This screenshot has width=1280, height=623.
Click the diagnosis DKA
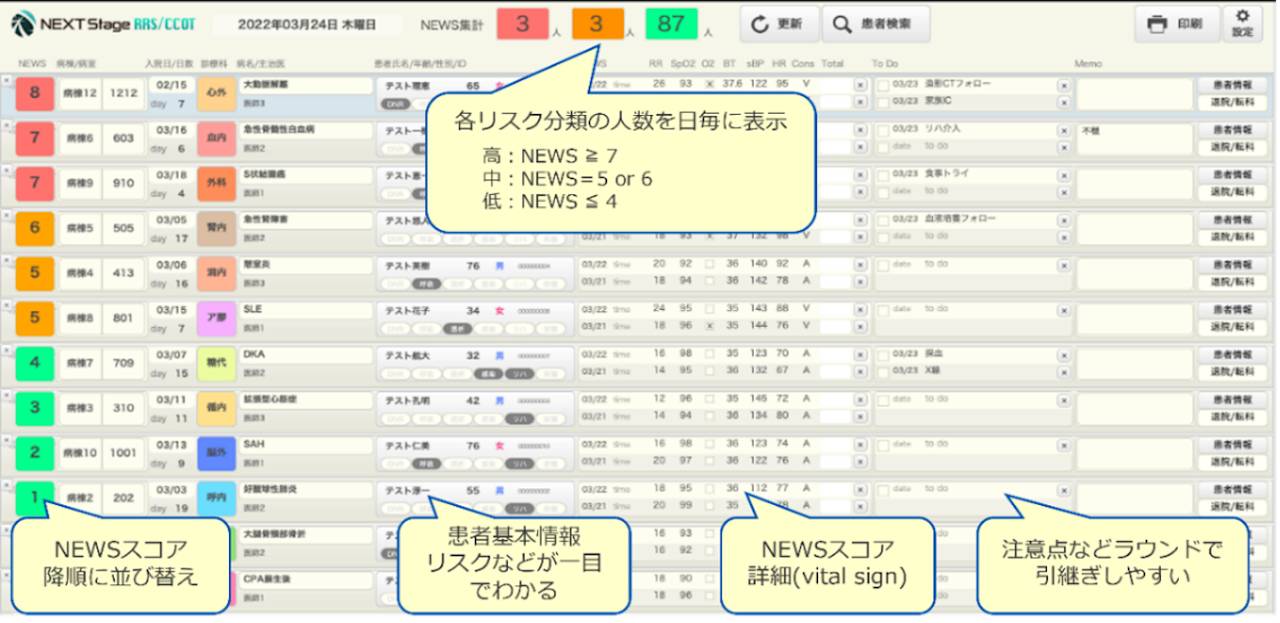pyautogui.click(x=253, y=354)
